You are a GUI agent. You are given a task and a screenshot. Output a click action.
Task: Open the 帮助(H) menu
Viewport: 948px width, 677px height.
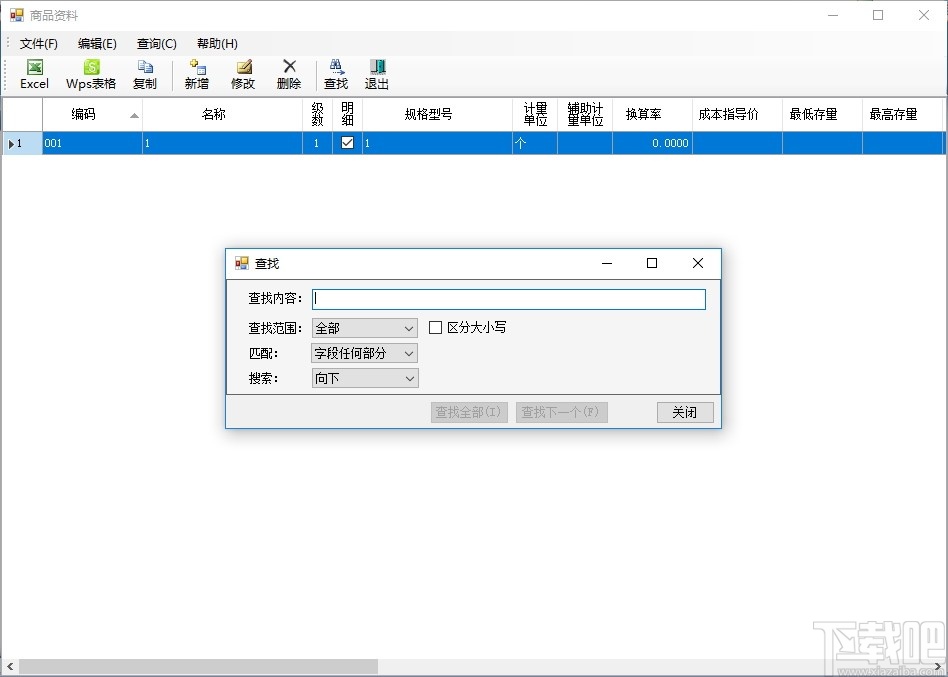pyautogui.click(x=216, y=43)
